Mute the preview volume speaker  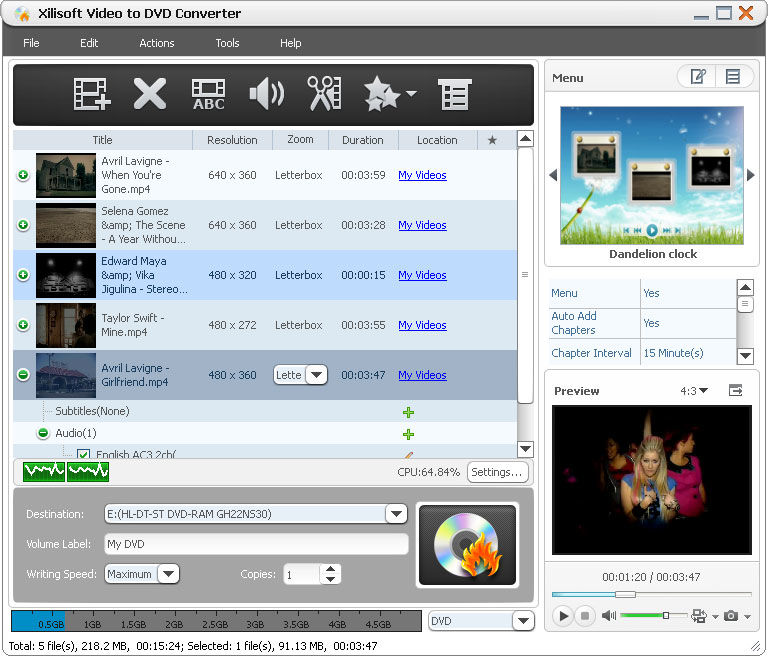coord(609,615)
